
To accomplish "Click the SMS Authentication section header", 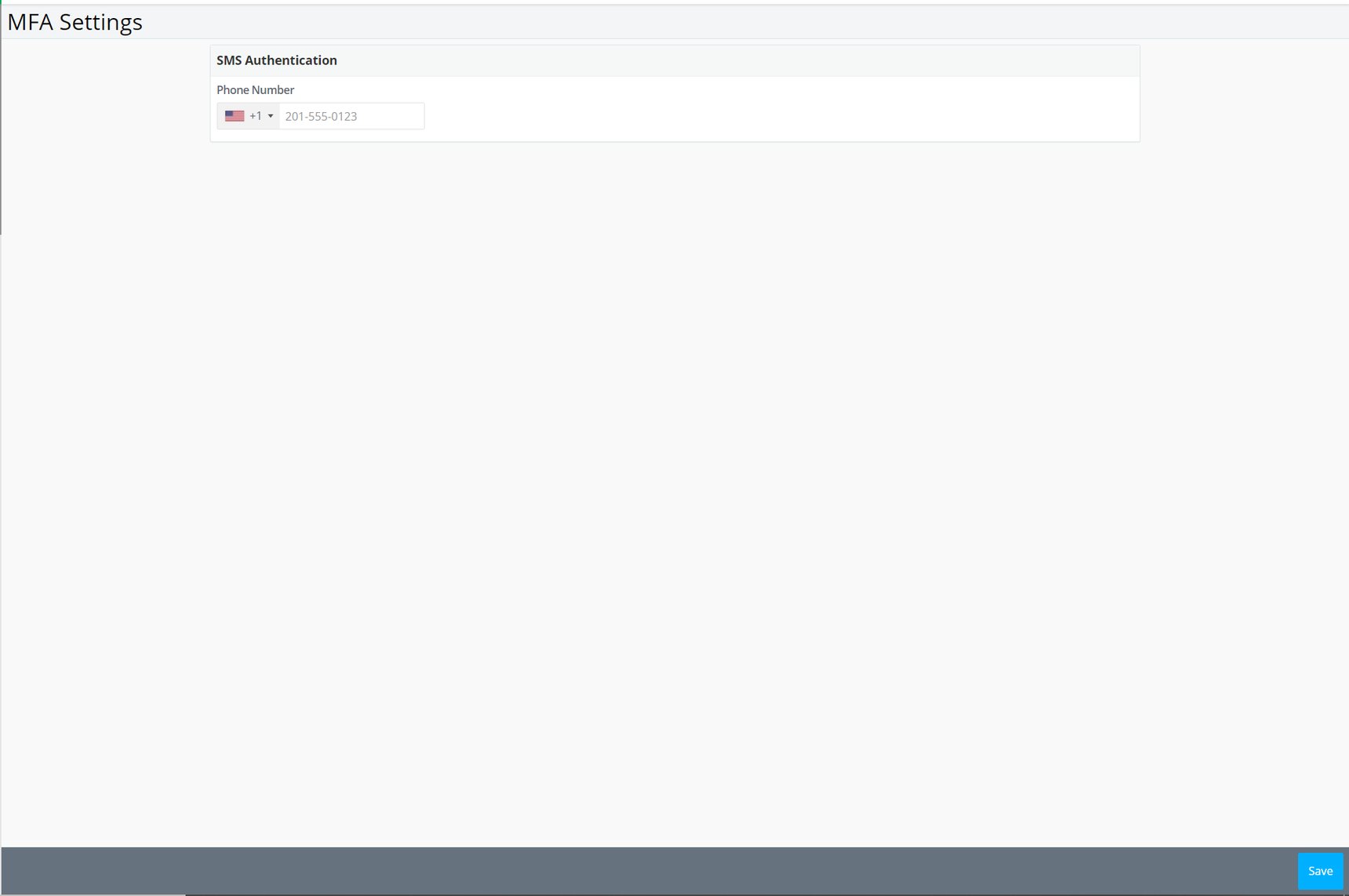I will [x=277, y=60].
